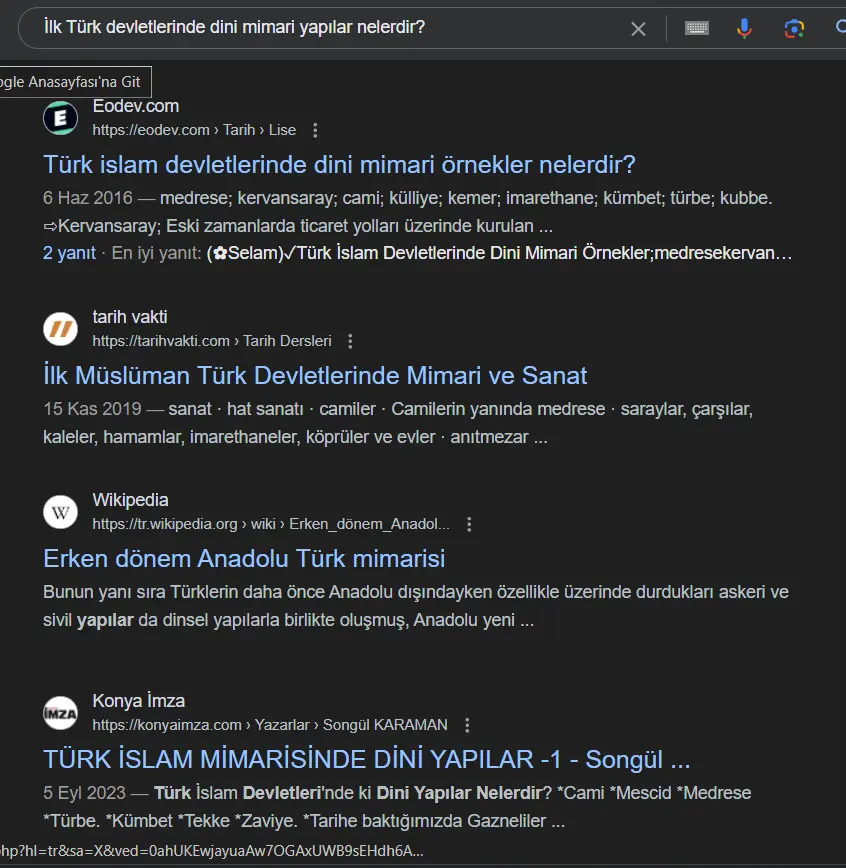
Task: Open Google Lens image search
Action: point(794,28)
